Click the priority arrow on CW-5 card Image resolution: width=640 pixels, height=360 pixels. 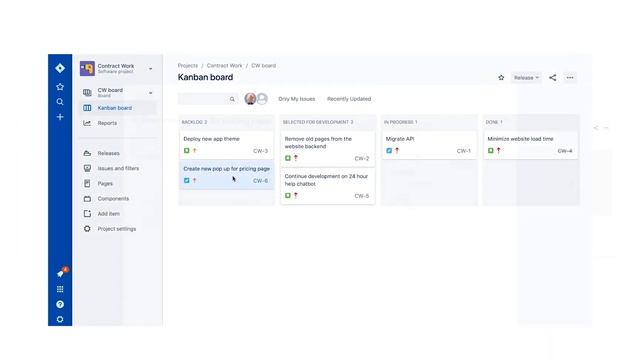(x=296, y=196)
